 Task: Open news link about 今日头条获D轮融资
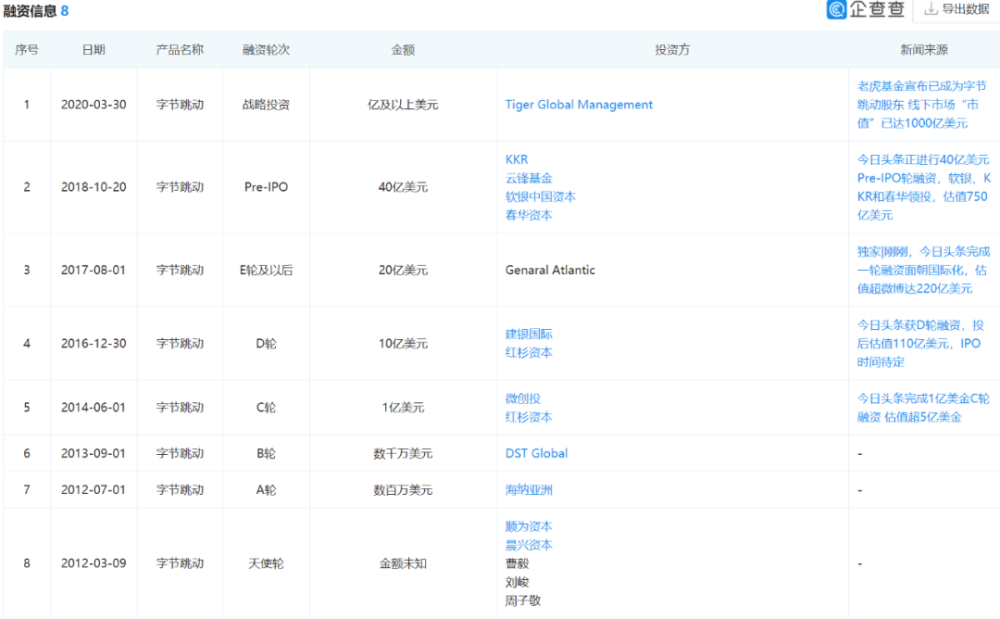coord(920,343)
